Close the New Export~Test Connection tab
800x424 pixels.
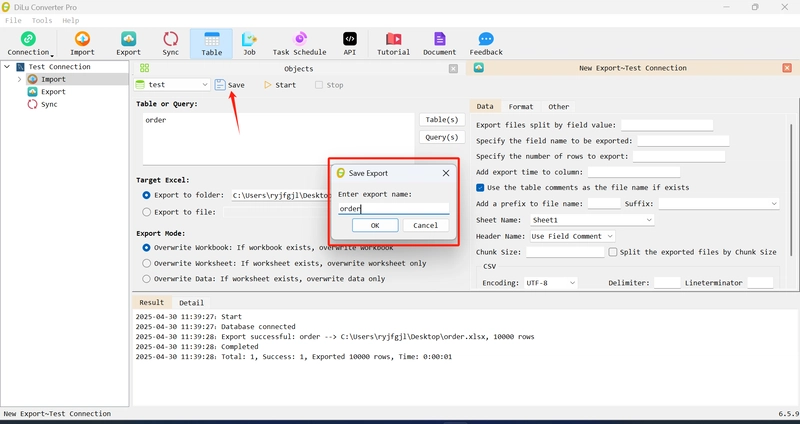(x=787, y=68)
